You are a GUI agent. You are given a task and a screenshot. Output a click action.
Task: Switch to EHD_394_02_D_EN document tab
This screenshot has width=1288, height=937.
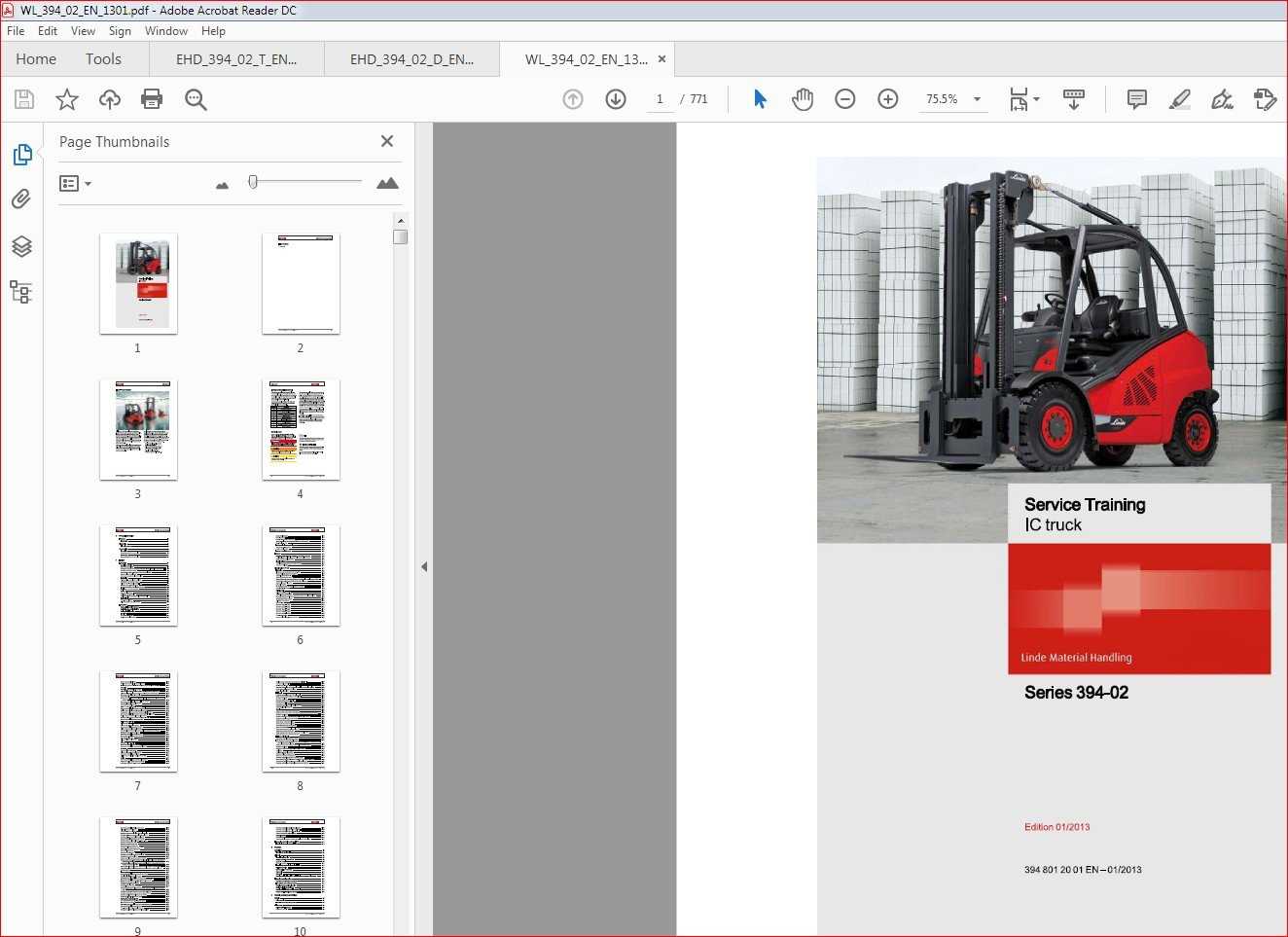[411, 59]
